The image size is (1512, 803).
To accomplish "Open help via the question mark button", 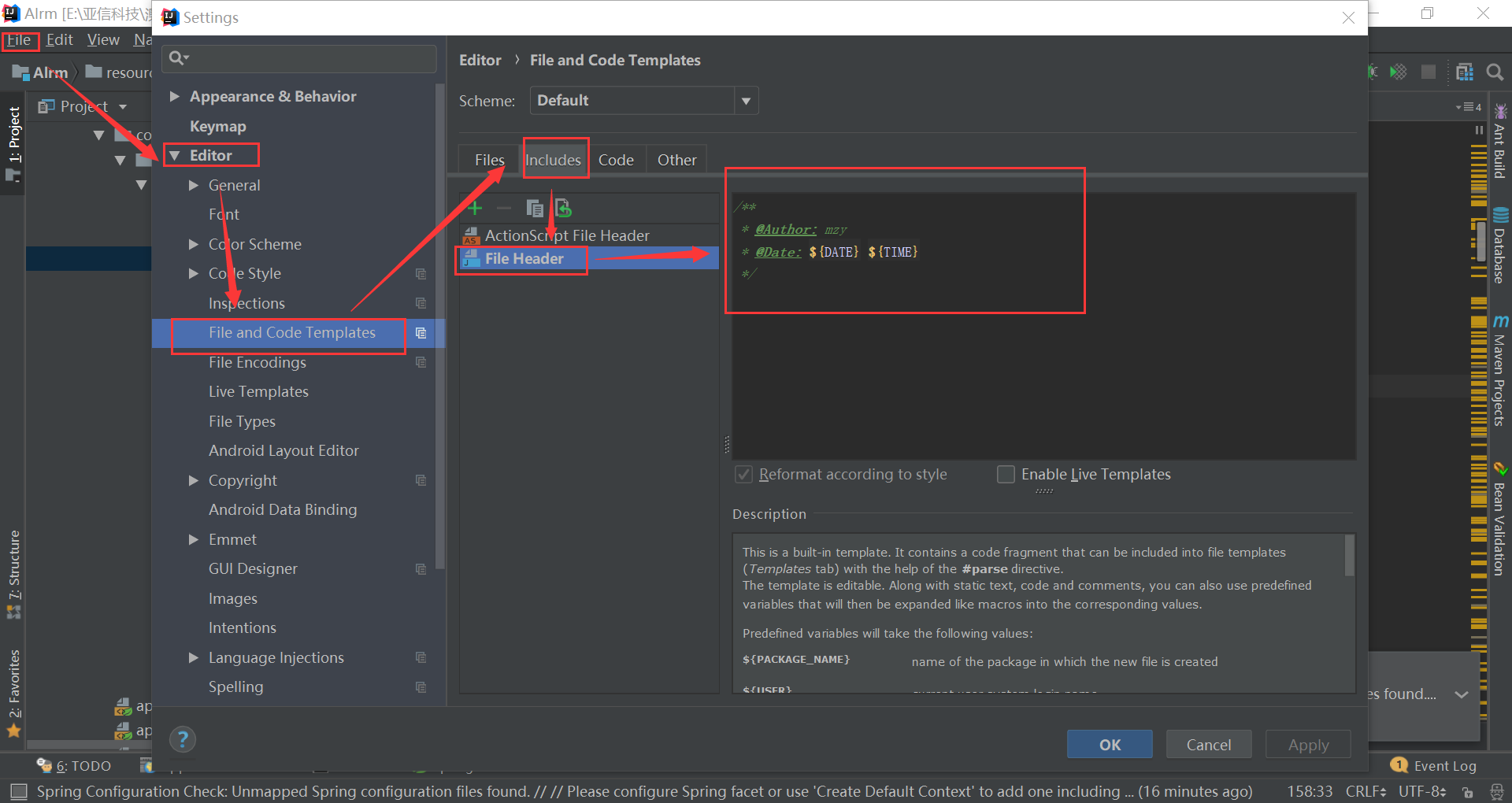I will click(183, 739).
